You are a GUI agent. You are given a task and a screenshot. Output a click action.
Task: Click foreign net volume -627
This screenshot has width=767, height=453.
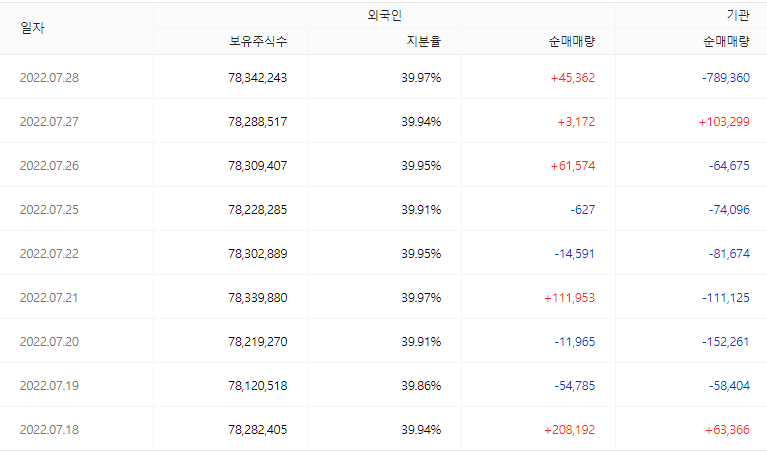[583, 210]
